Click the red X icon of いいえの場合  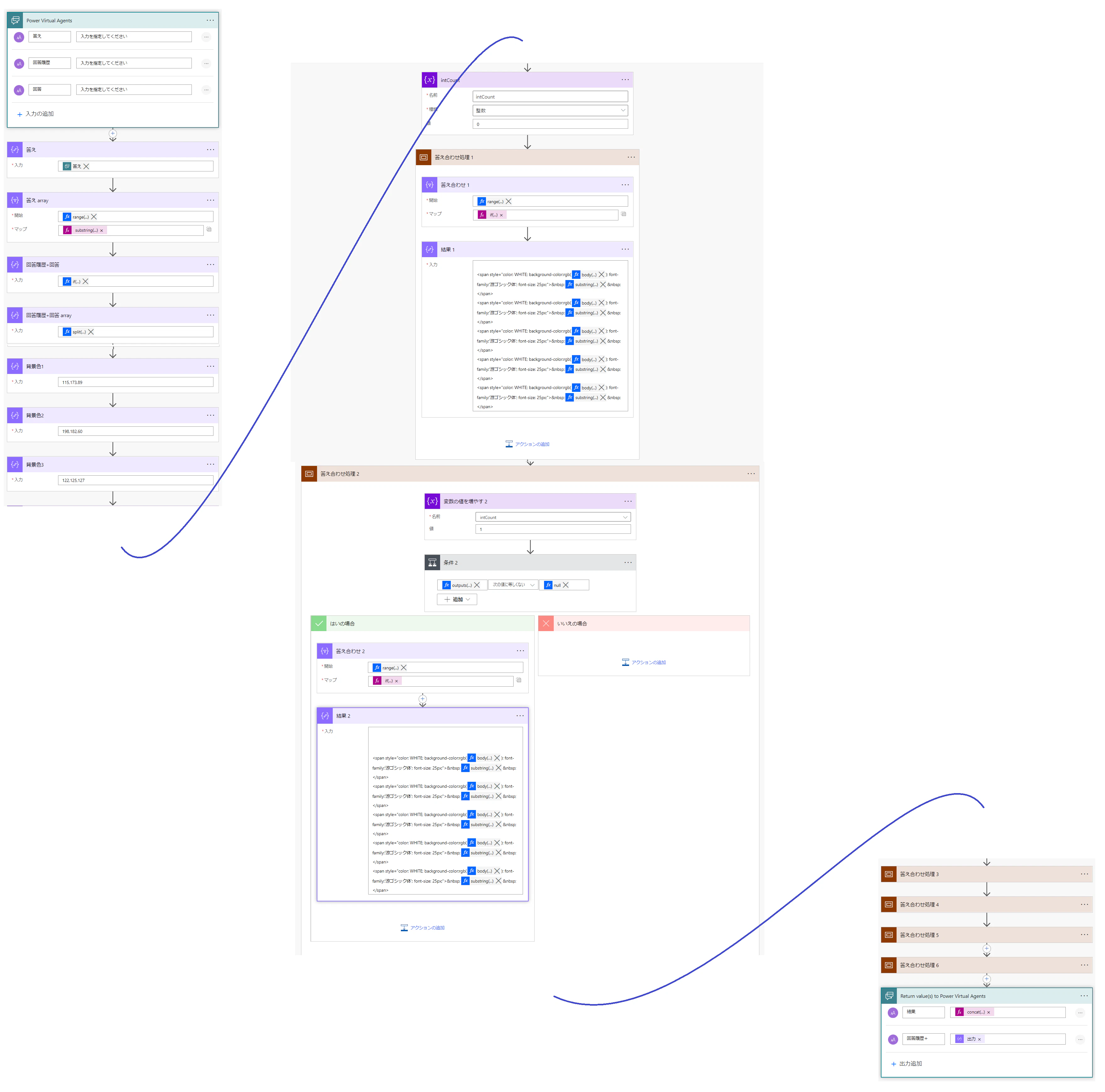pyautogui.click(x=546, y=624)
